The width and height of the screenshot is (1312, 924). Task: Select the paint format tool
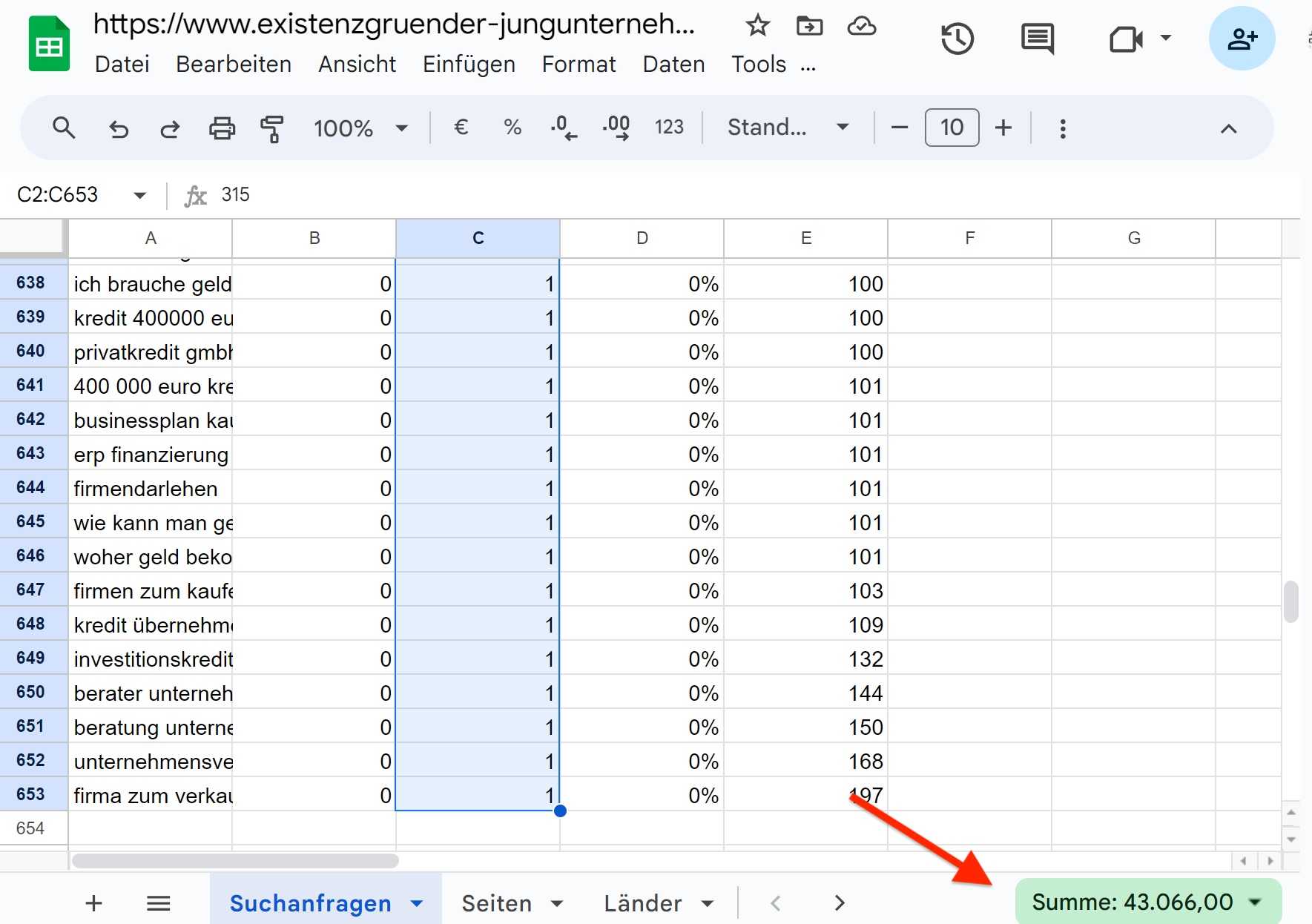pyautogui.click(x=272, y=129)
